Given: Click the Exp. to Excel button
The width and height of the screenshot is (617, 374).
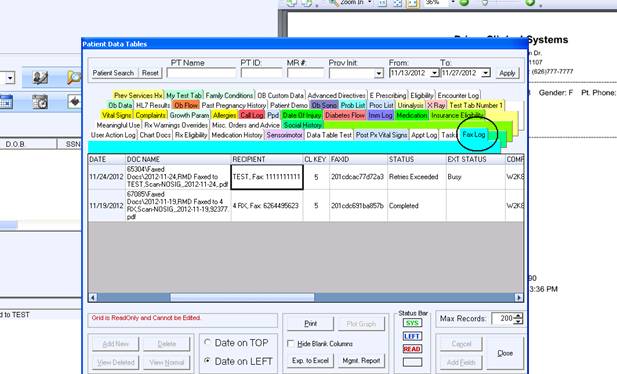Looking at the screenshot, I should click(310, 361).
